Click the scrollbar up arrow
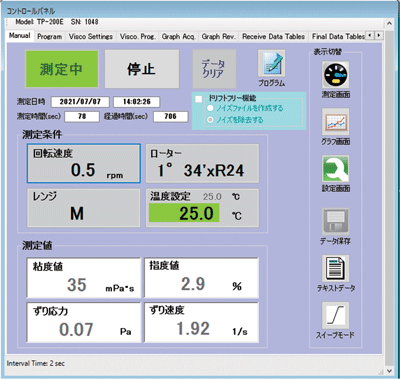The image size is (400, 379). [389, 24]
